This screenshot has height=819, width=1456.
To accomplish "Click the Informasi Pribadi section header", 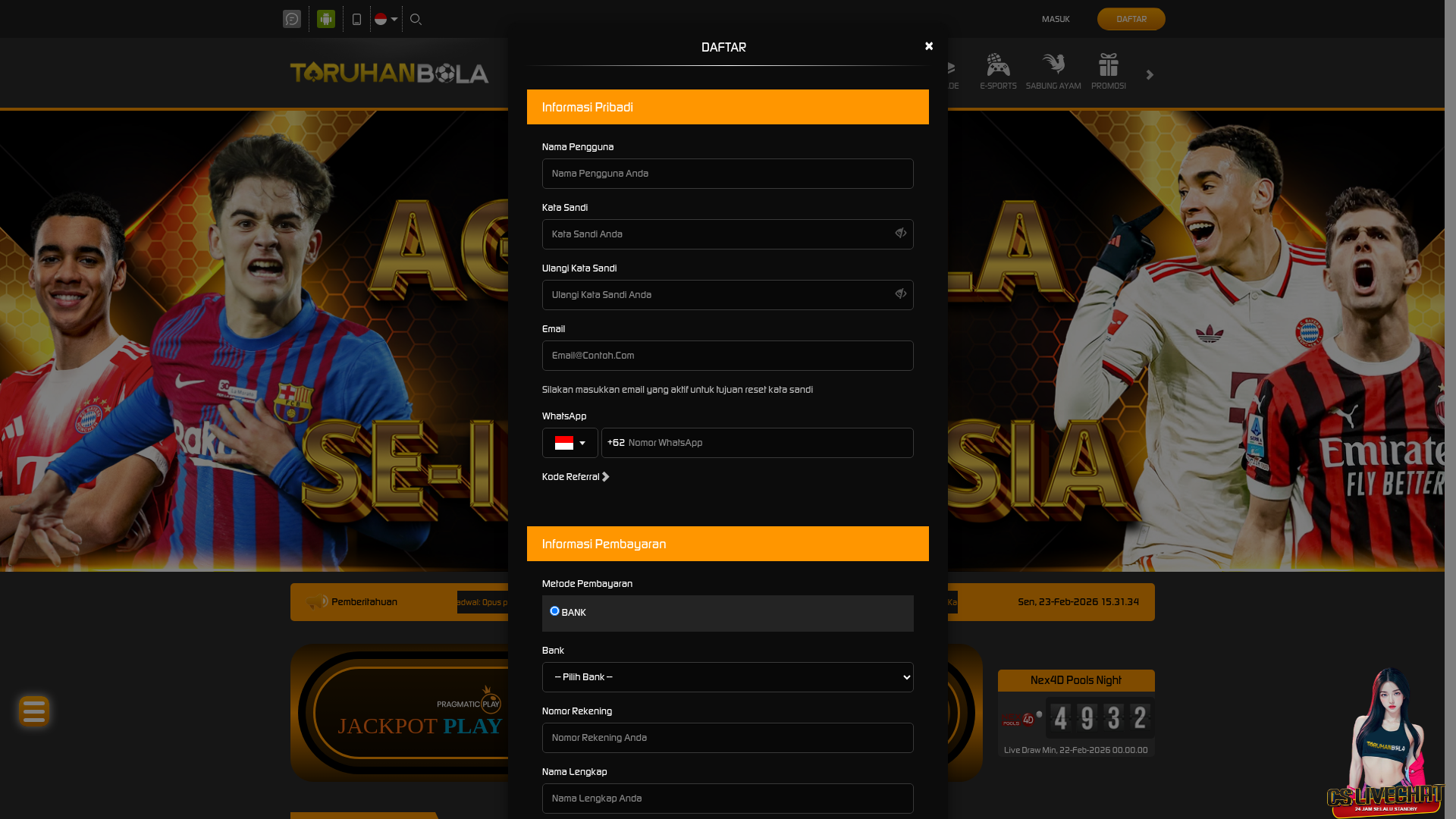I will tap(728, 107).
